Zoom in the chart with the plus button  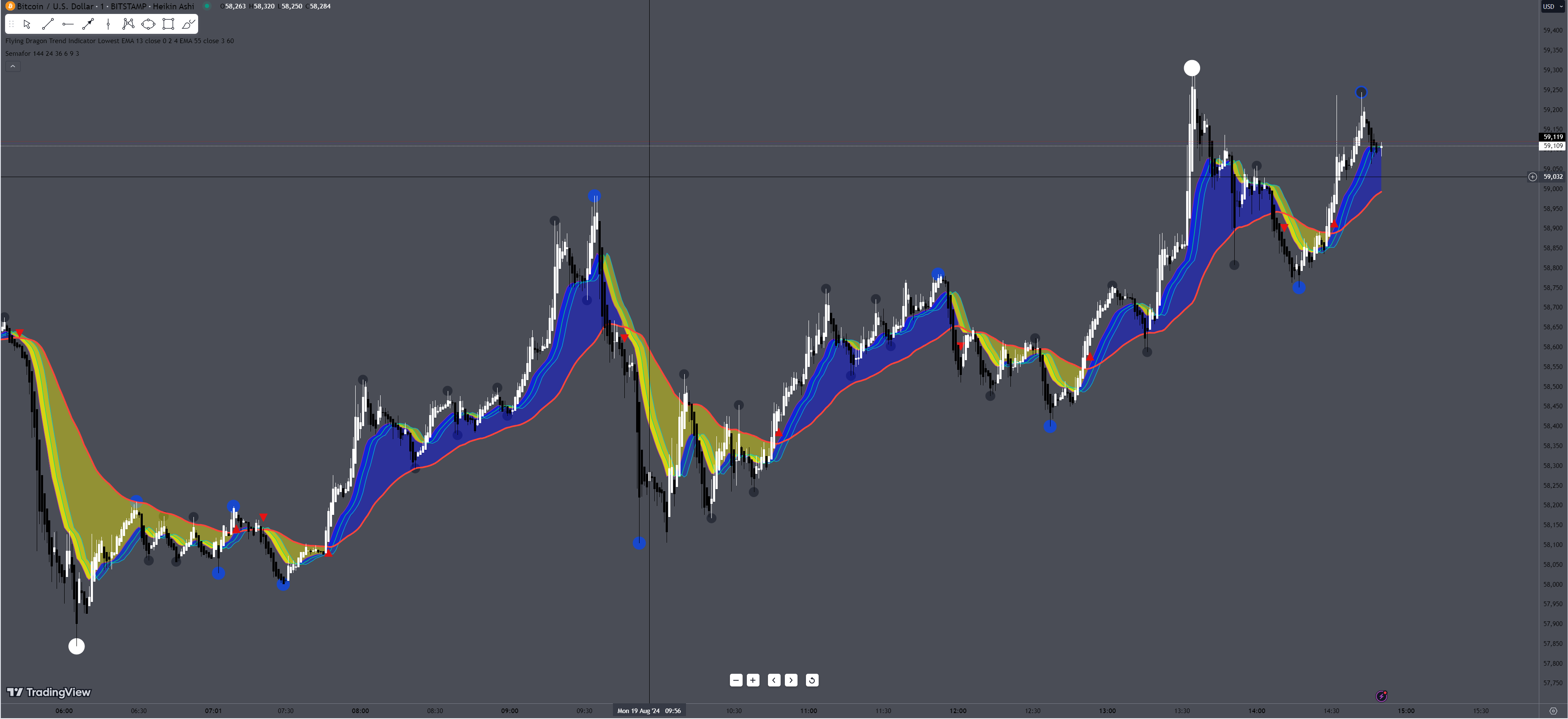coord(753,680)
